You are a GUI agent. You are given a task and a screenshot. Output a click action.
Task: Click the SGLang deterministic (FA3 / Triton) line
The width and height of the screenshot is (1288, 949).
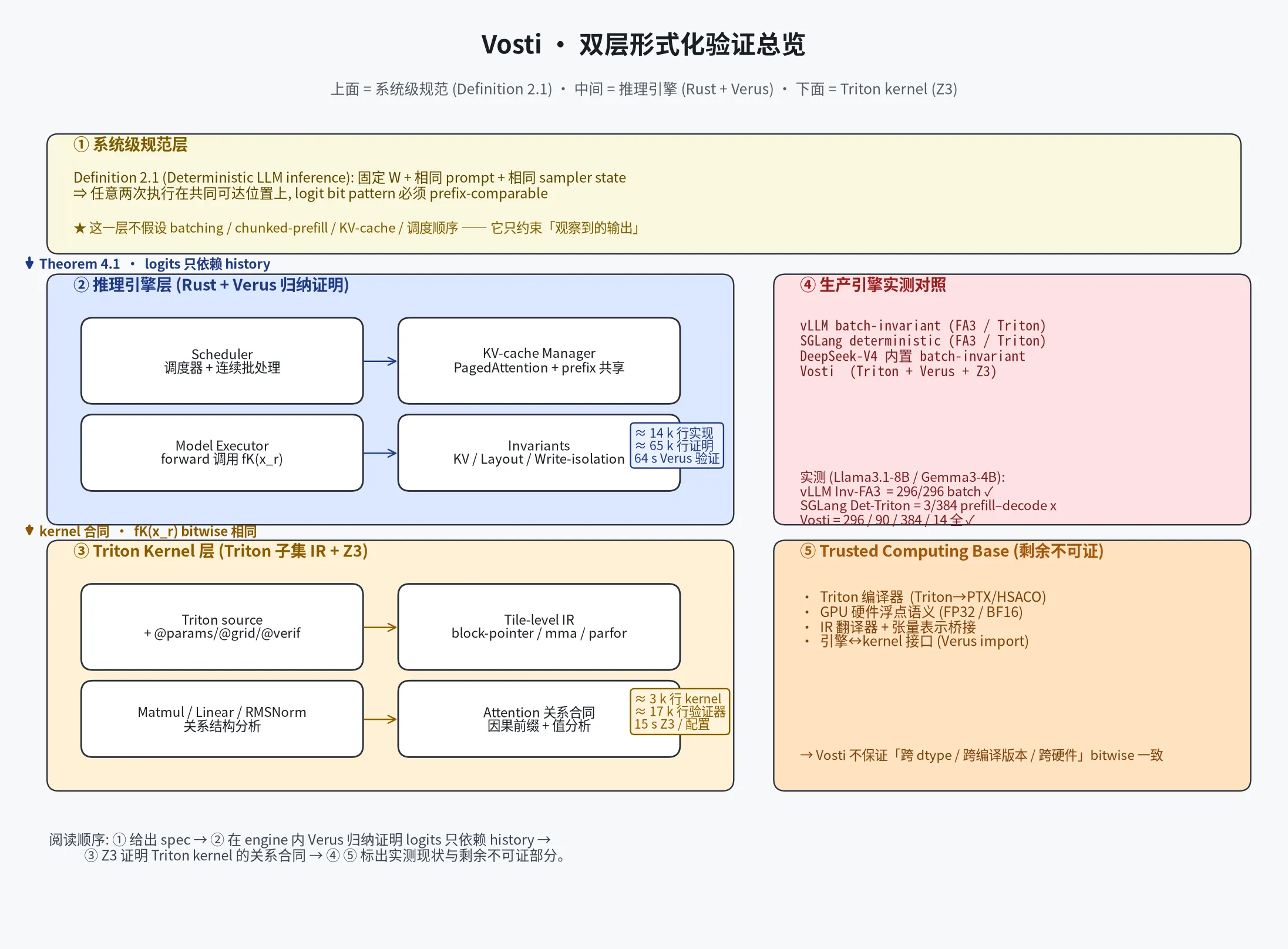pyautogui.click(x=923, y=341)
